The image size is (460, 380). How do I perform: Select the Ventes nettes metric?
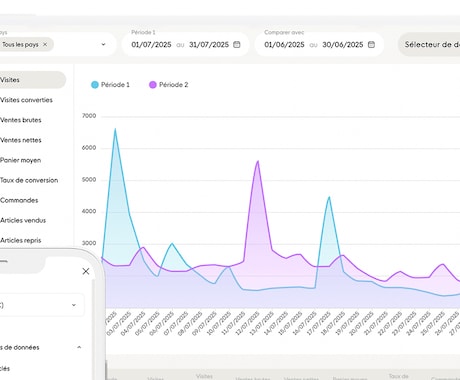[21, 140]
